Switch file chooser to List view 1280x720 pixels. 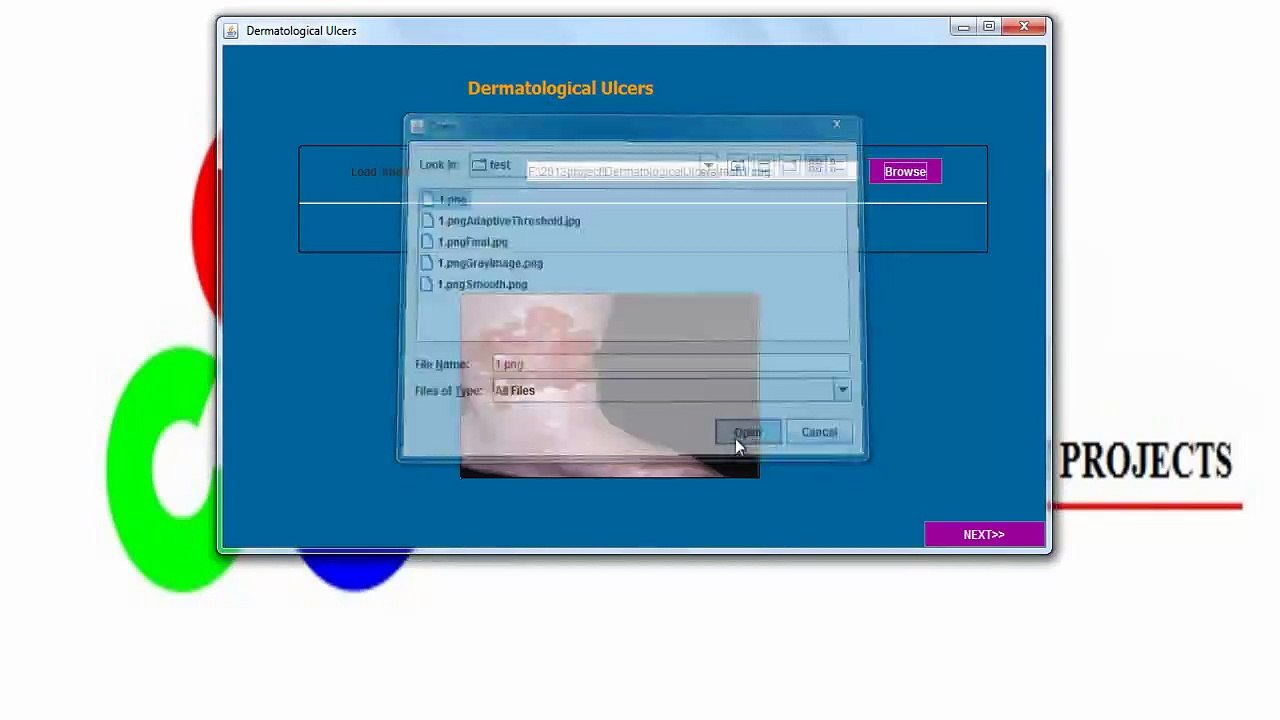[815, 165]
